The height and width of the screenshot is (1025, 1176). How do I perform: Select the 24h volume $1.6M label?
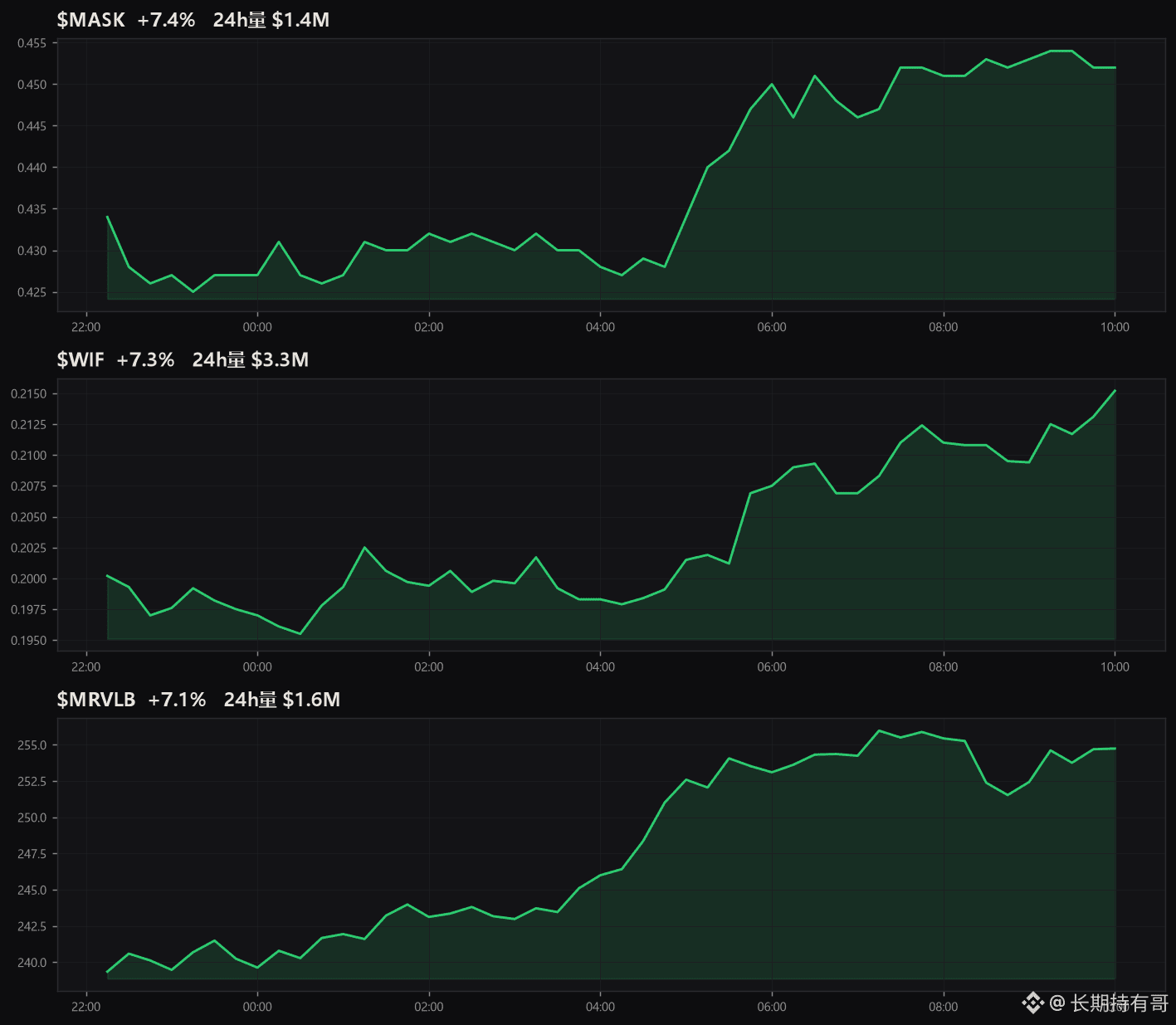coord(282,700)
